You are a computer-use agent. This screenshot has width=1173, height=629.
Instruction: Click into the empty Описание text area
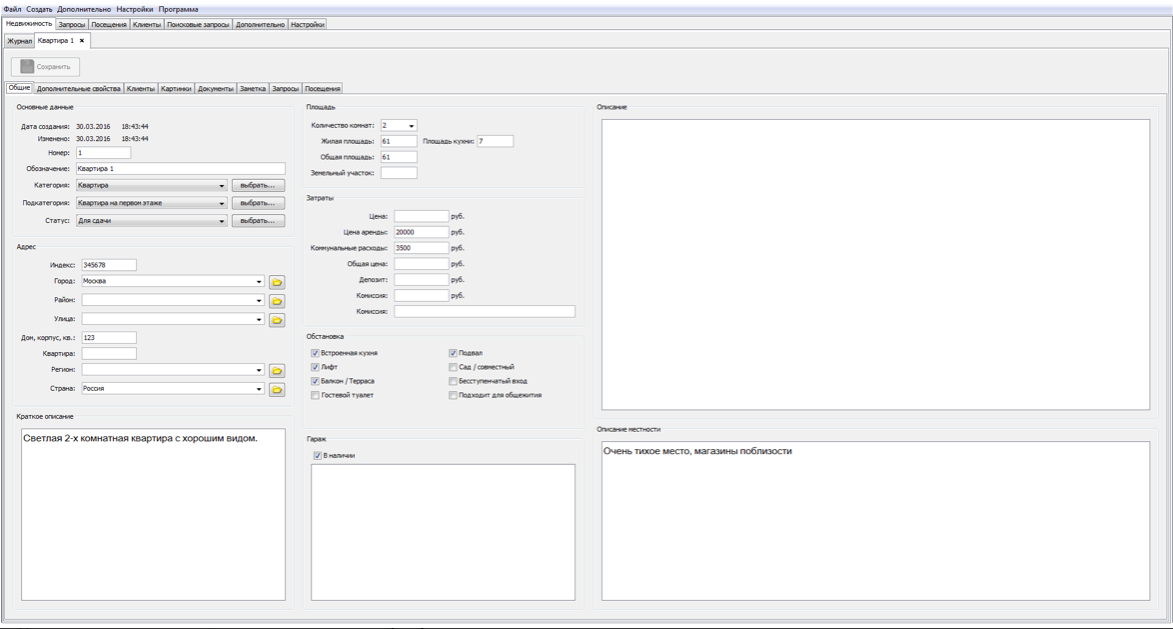tap(875, 265)
